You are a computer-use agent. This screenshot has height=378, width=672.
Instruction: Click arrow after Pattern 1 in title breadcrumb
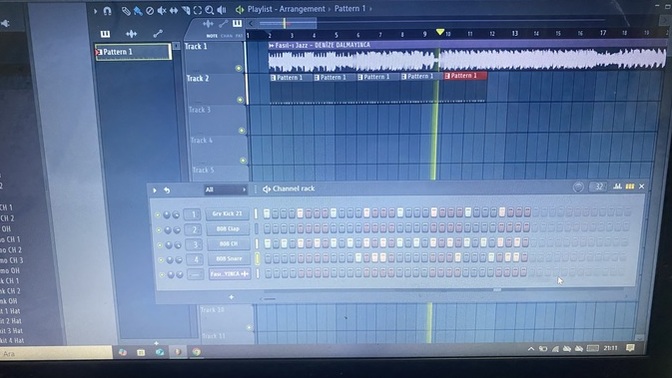371,8
